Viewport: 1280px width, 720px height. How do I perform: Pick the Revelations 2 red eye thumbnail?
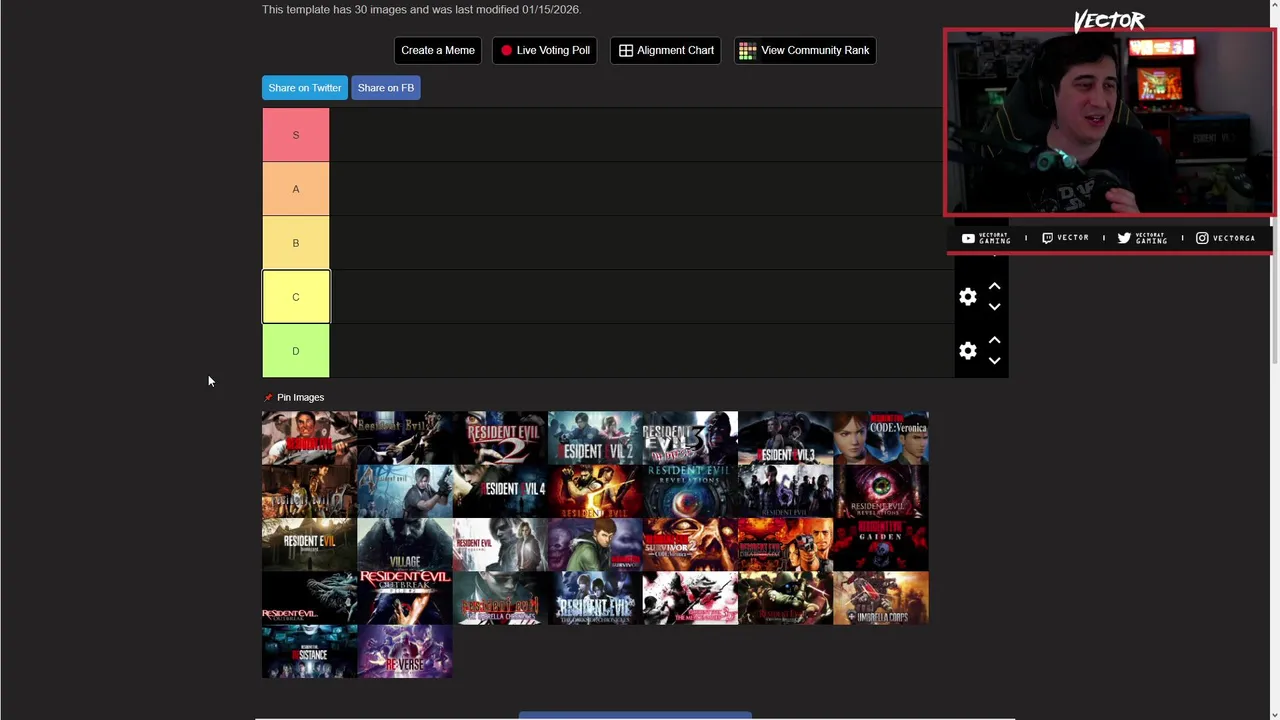click(881, 491)
